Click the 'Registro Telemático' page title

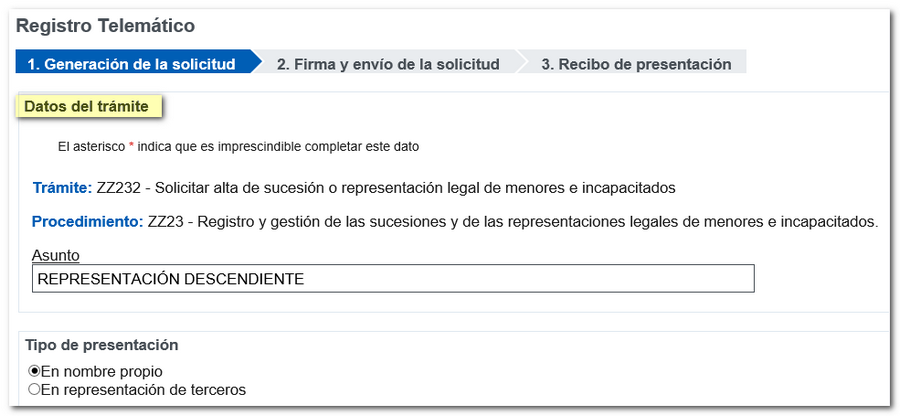(x=105, y=25)
